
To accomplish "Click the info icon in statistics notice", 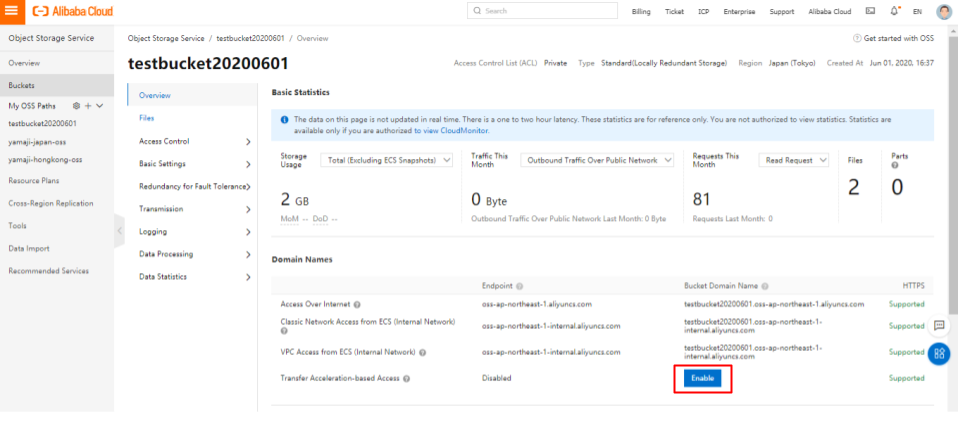I will [x=285, y=119].
